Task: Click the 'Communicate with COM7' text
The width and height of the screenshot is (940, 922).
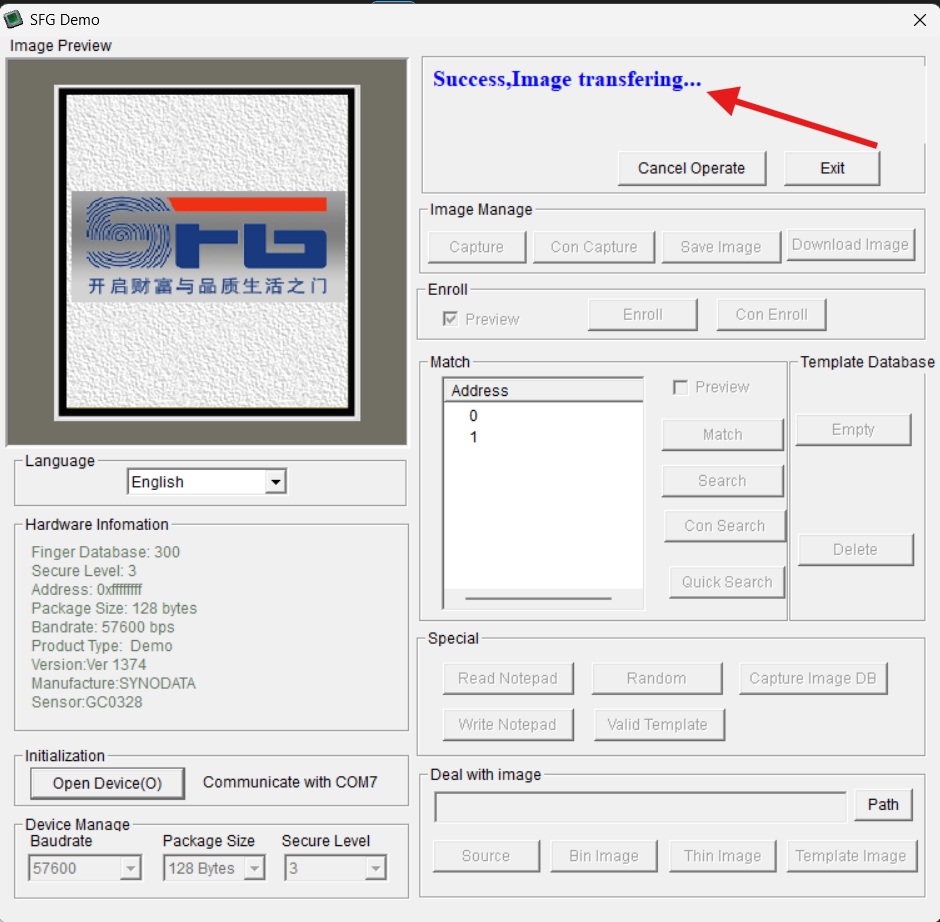Action: point(290,782)
